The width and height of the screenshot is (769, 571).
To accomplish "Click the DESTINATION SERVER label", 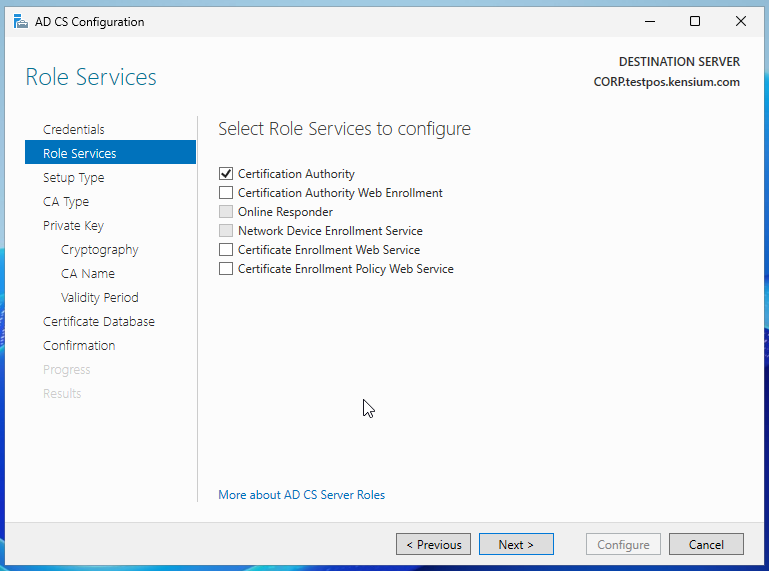I will [679, 62].
